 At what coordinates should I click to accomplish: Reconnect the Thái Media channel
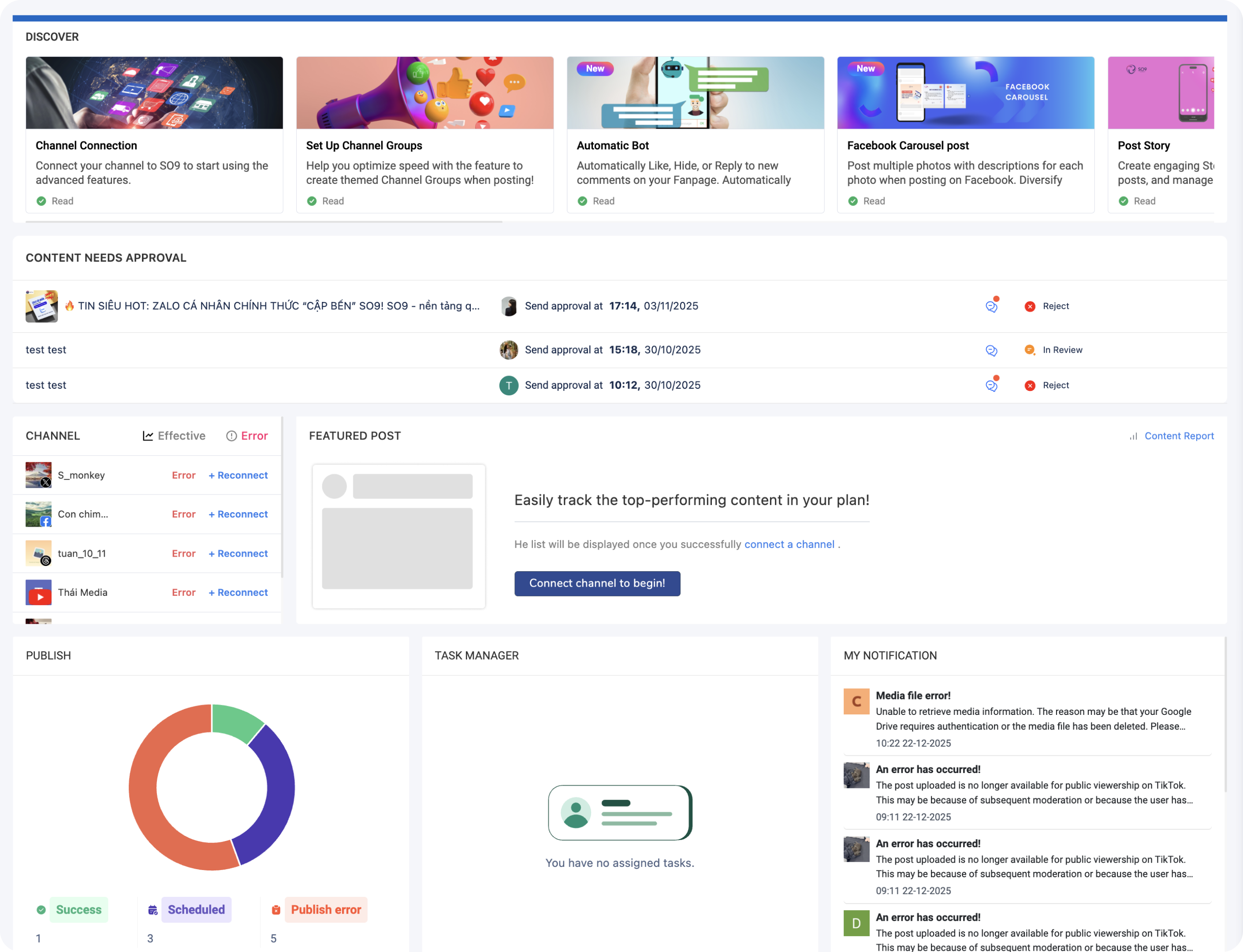(x=238, y=592)
